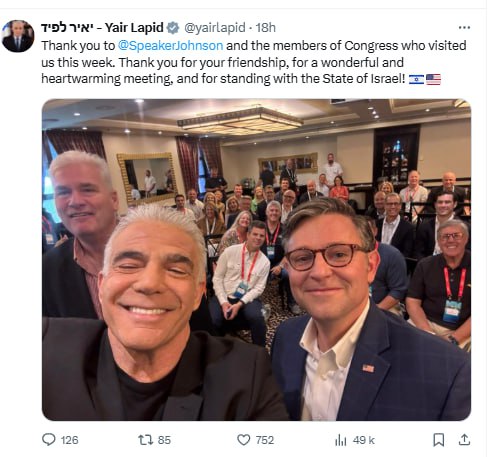The width and height of the screenshot is (488, 457).
Task: Click the 752 likes count
Action: point(265,440)
